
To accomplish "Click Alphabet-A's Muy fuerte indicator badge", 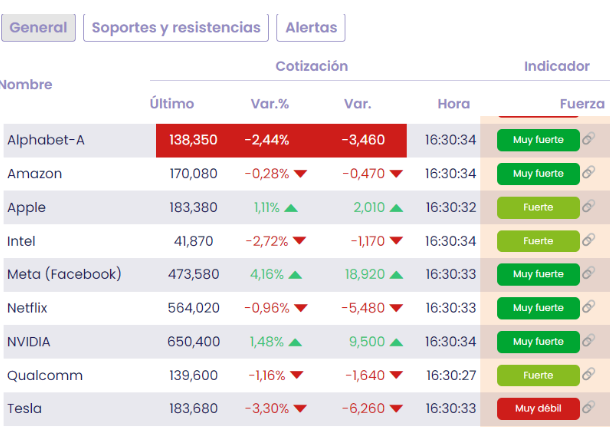I will [x=538, y=140].
